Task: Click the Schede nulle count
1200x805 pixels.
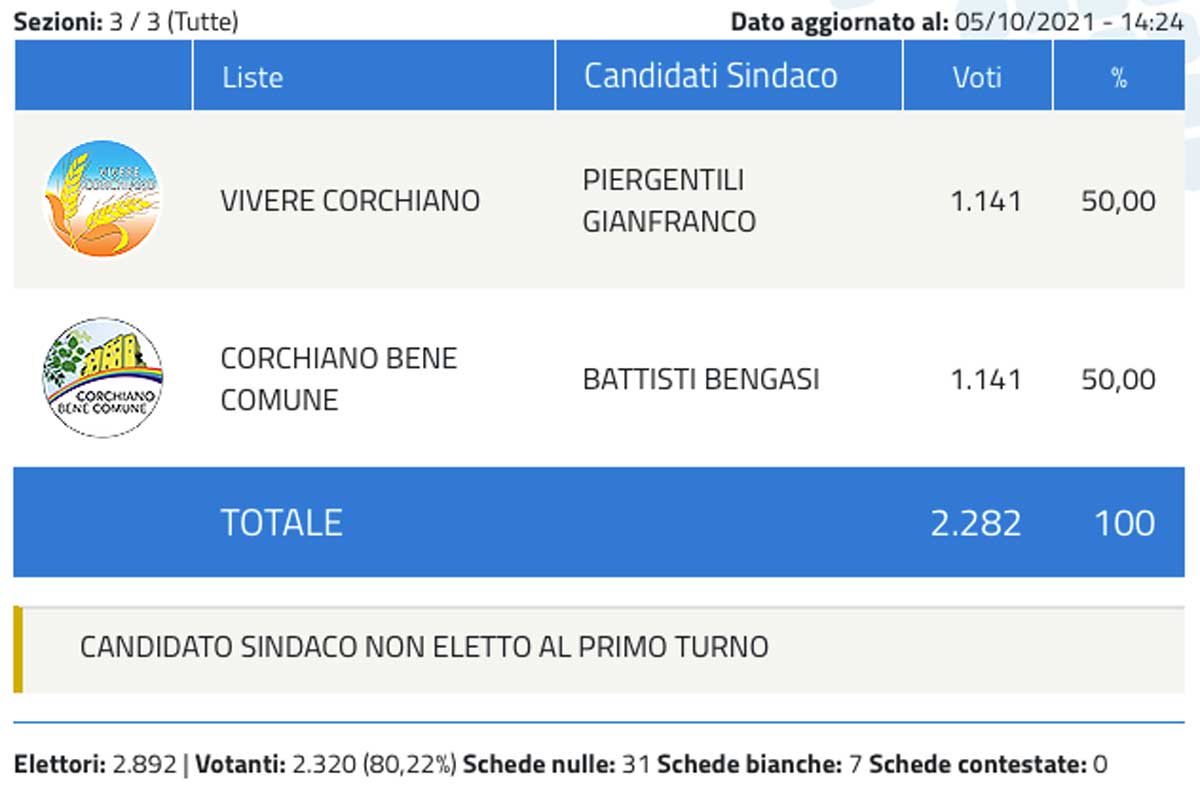Action: point(635,766)
